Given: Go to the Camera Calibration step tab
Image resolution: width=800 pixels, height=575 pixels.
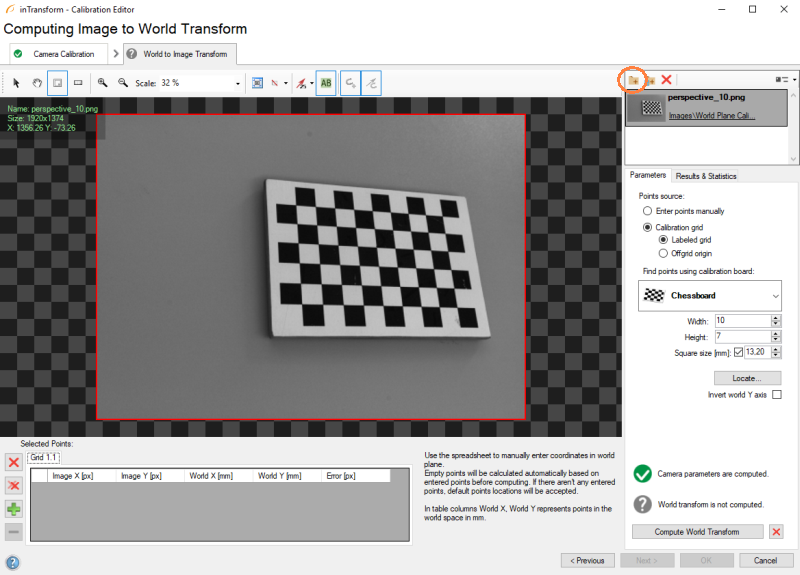Looking at the screenshot, I should pos(60,53).
